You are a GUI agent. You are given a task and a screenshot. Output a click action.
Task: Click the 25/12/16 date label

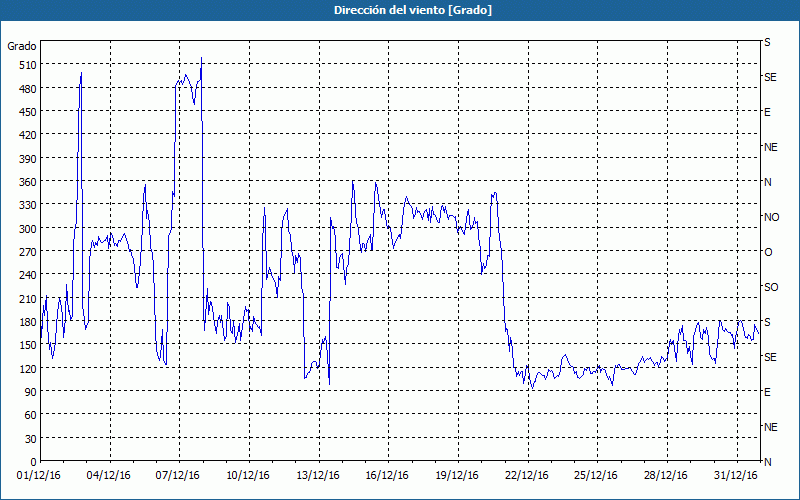pos(596,476)
